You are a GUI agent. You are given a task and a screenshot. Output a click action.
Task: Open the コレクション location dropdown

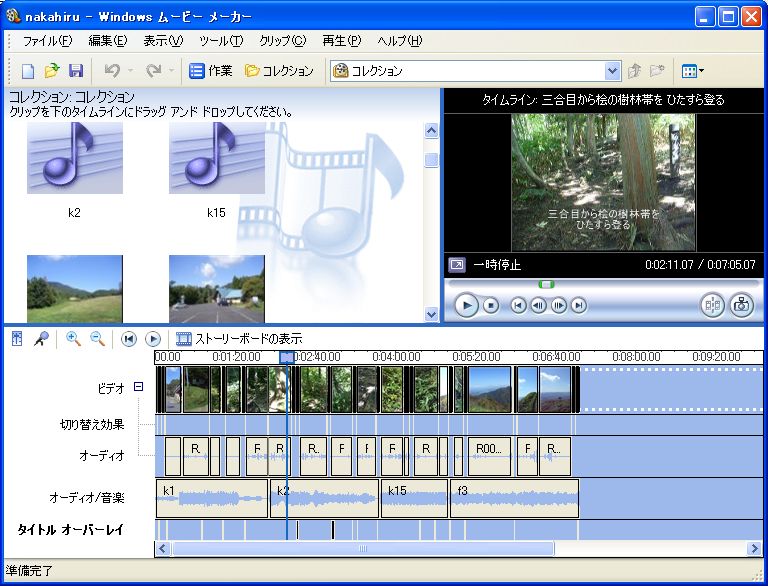[612, 71]
